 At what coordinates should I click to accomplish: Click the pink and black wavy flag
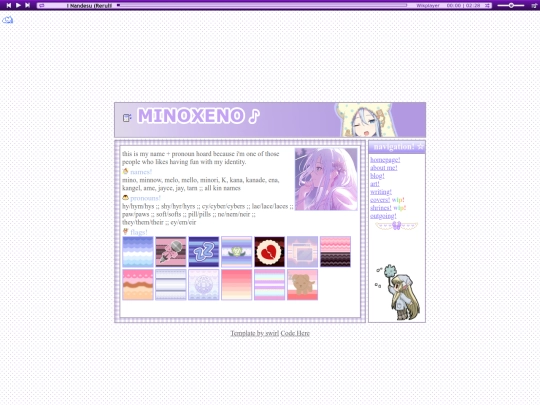coord(335,252)
